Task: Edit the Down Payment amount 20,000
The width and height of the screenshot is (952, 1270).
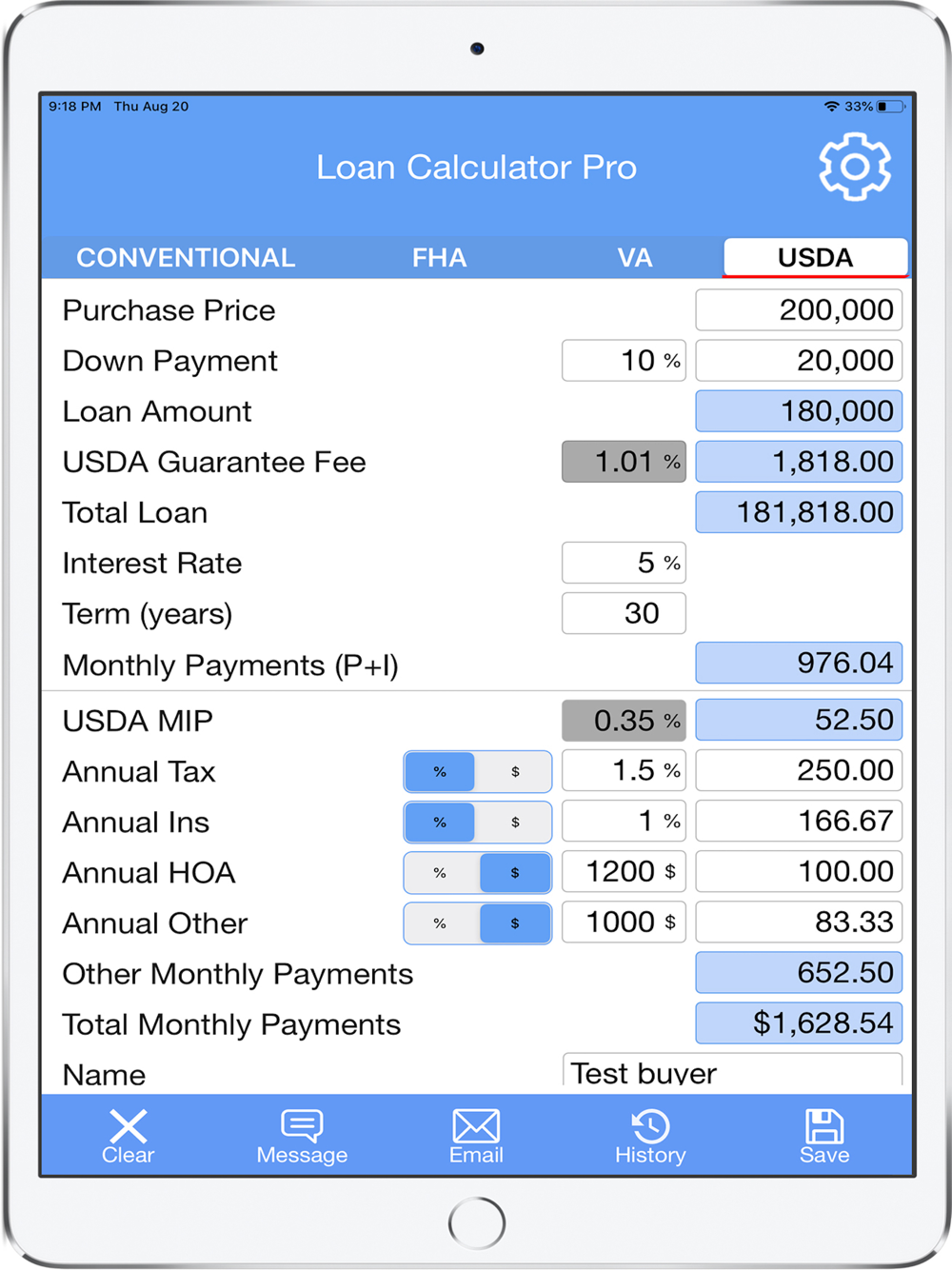Action: 799,361
